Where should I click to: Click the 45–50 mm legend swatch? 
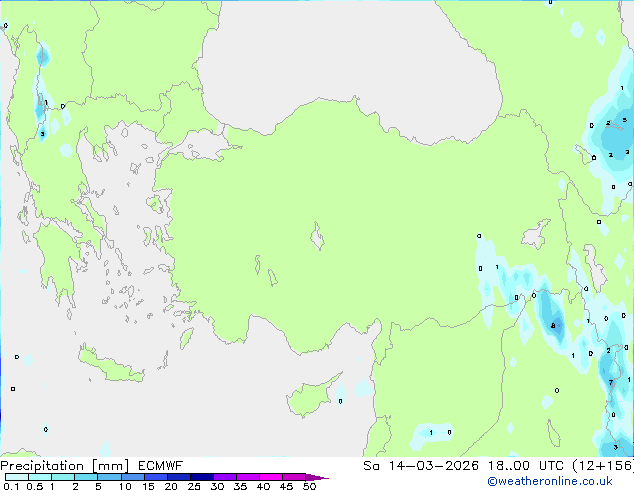294,477
